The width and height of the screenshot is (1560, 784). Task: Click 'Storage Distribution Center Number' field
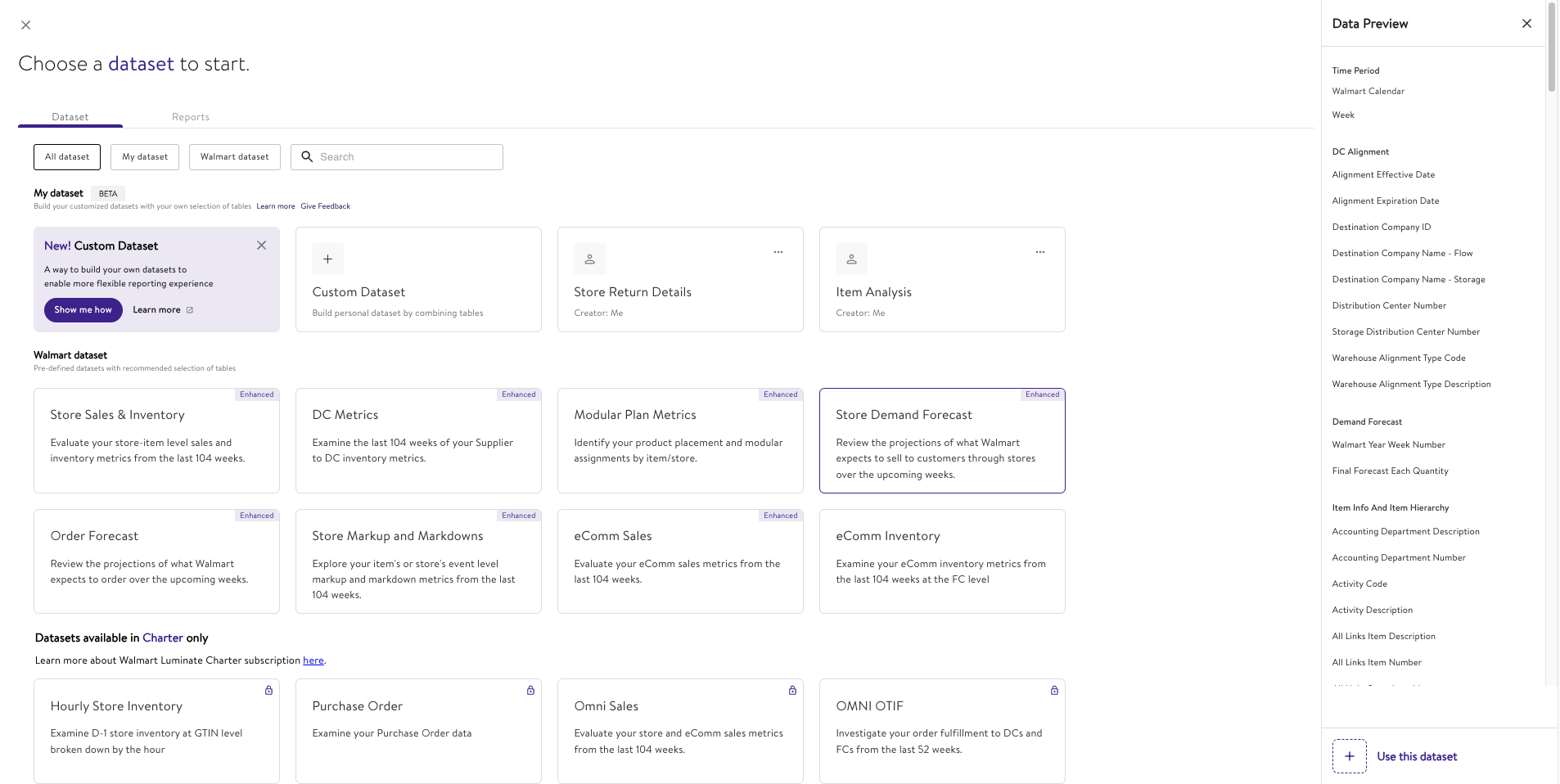click(x=1406, y=332)
